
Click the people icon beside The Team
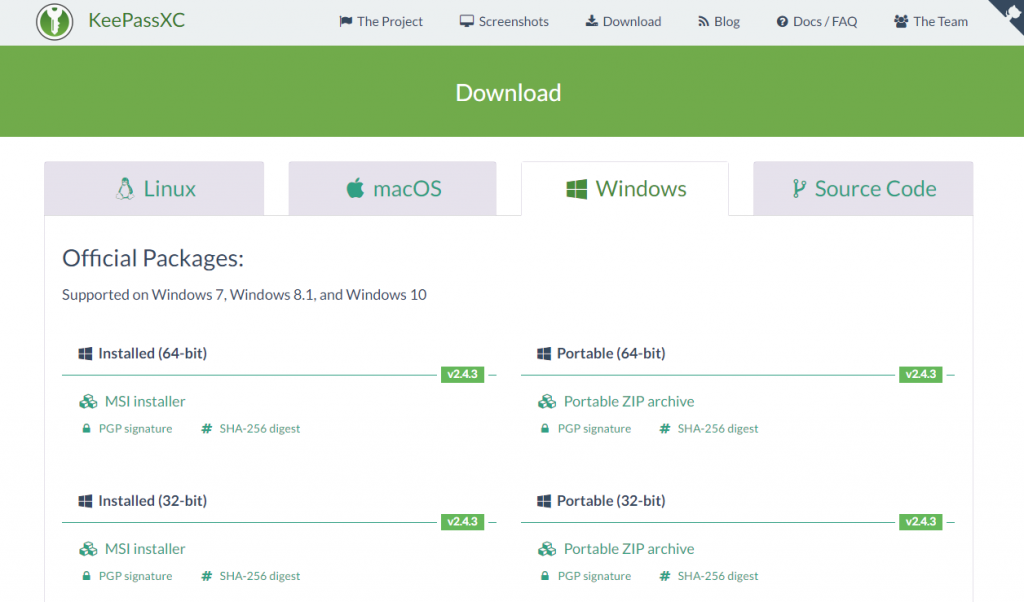(x=901, y=22)
